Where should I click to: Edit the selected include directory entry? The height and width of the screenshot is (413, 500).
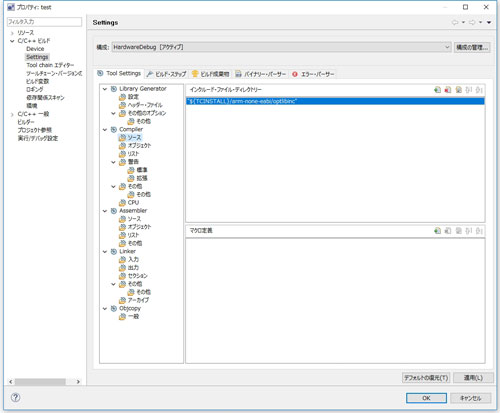click(x=458, y=90)
